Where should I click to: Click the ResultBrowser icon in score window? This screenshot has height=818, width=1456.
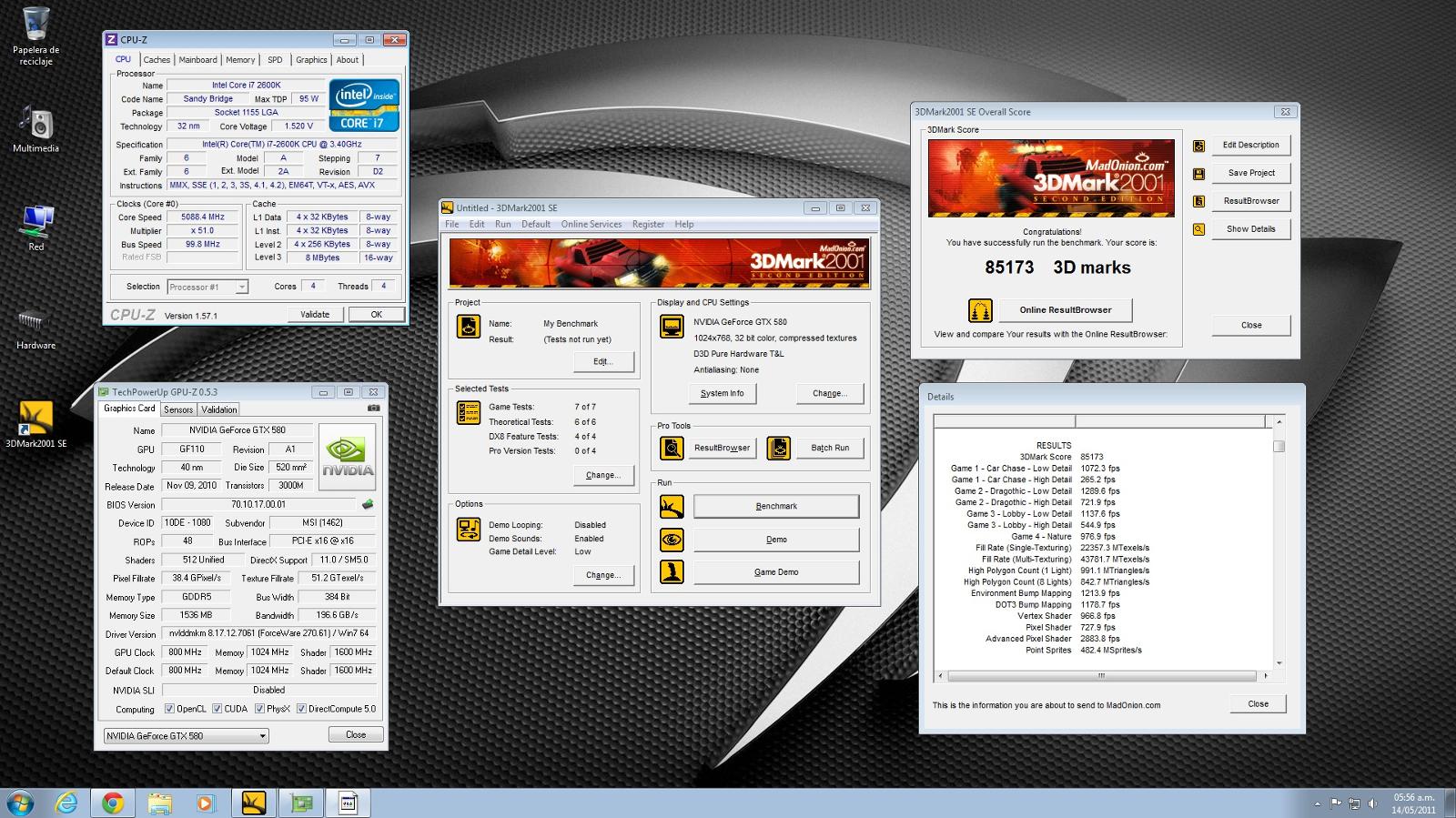tap(1199, 201)
